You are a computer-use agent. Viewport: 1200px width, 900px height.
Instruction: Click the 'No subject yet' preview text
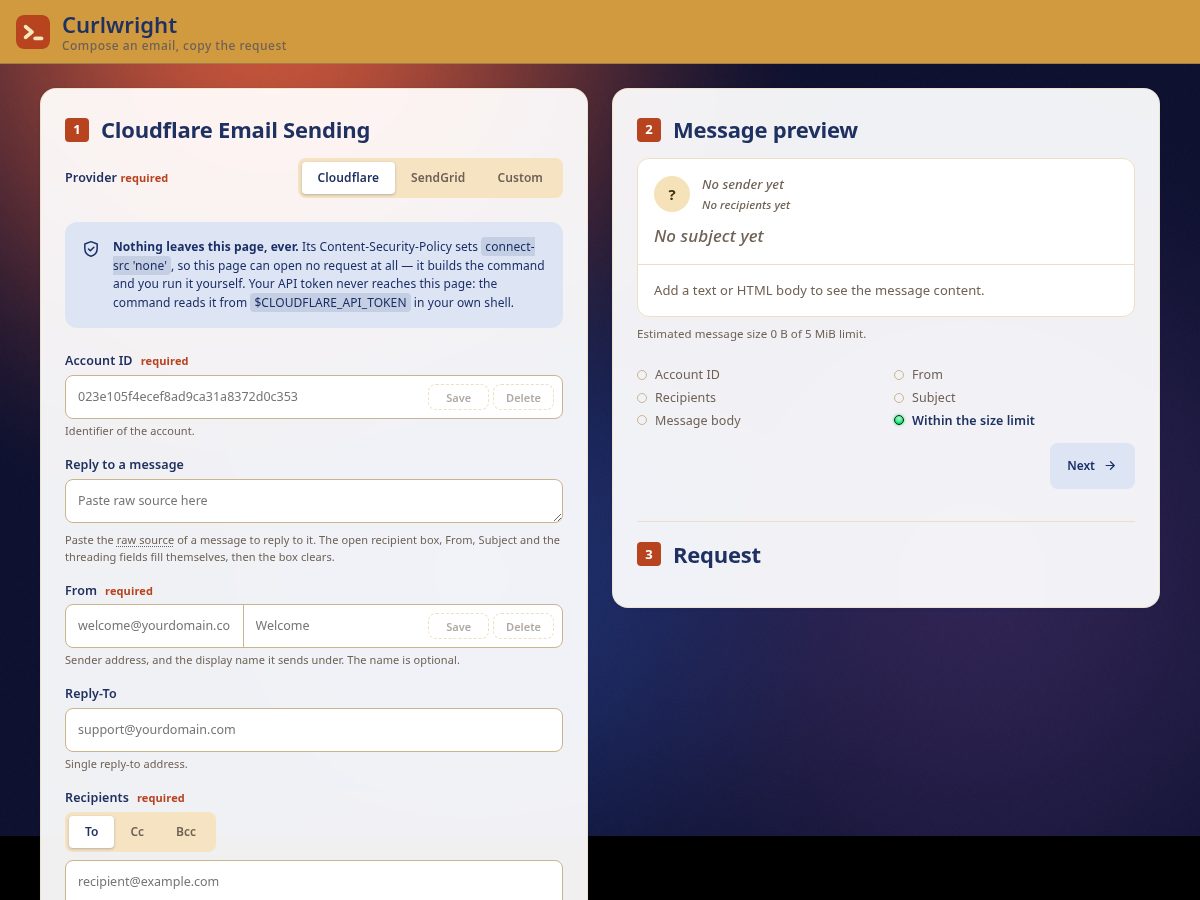point(709,236)
